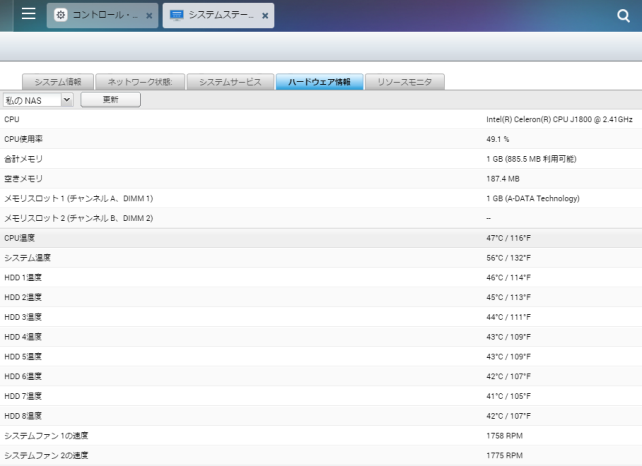Click the System Status monitor icon

pyautogui.click(x=177, y=16)
